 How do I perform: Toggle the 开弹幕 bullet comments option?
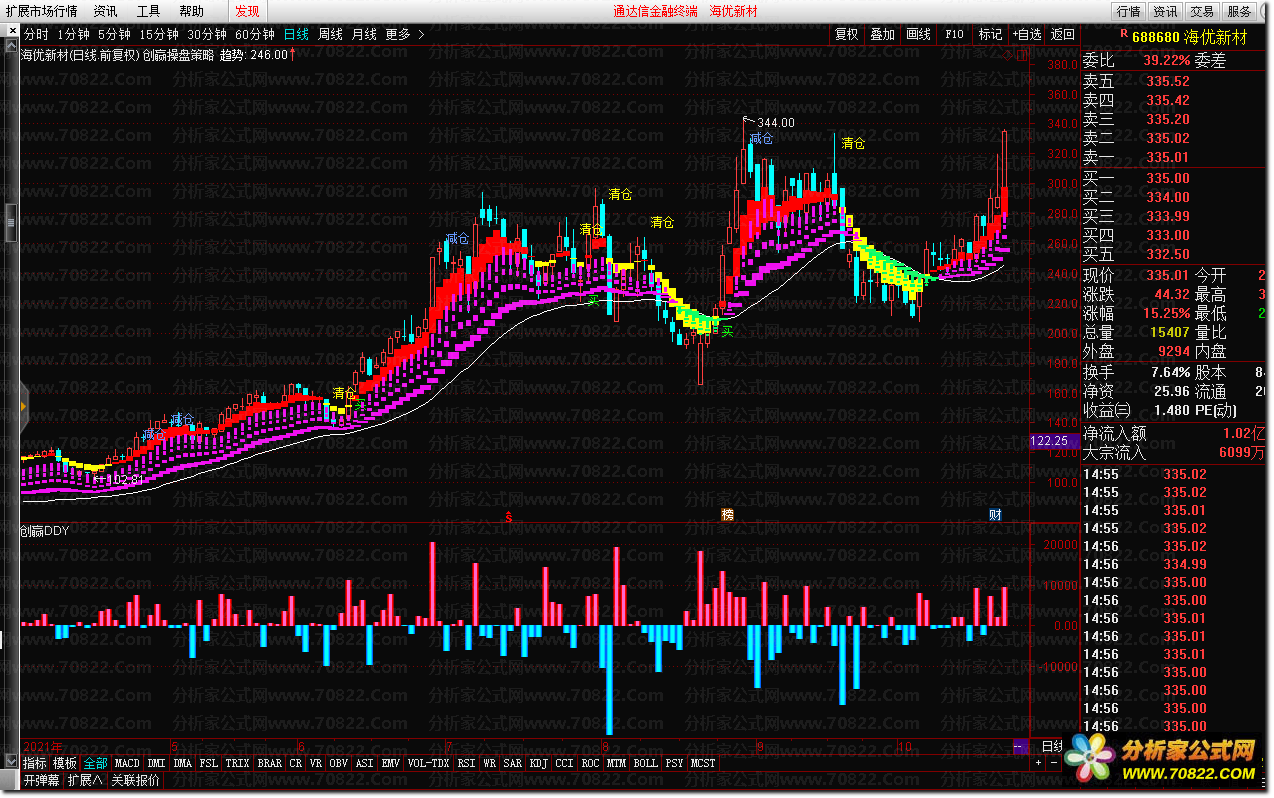(x=42, y=780)
